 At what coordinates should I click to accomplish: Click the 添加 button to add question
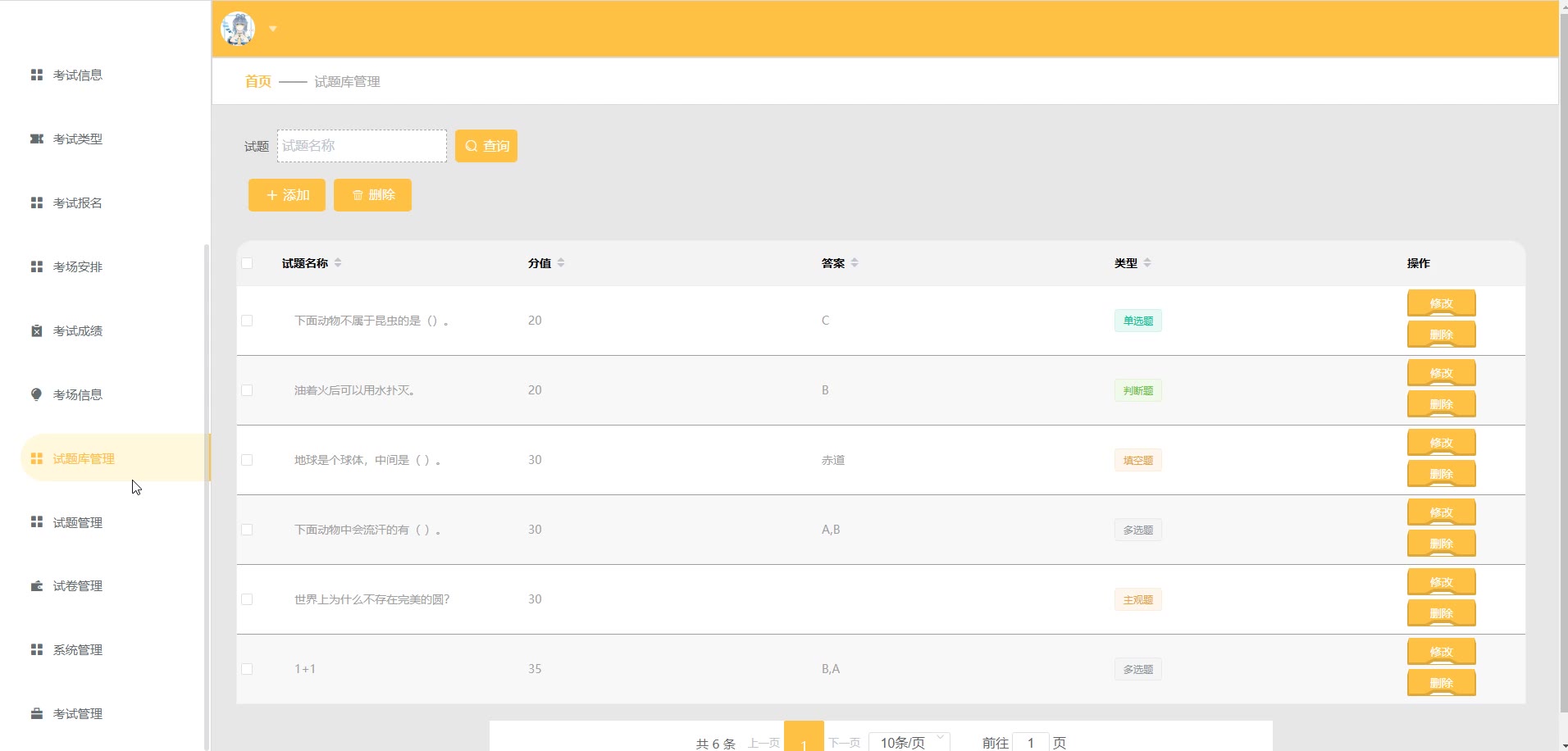click(287, 195)
